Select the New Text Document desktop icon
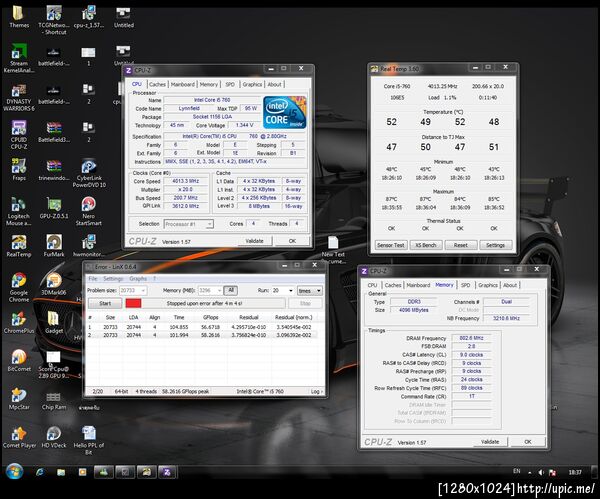 tap(333, 250)
